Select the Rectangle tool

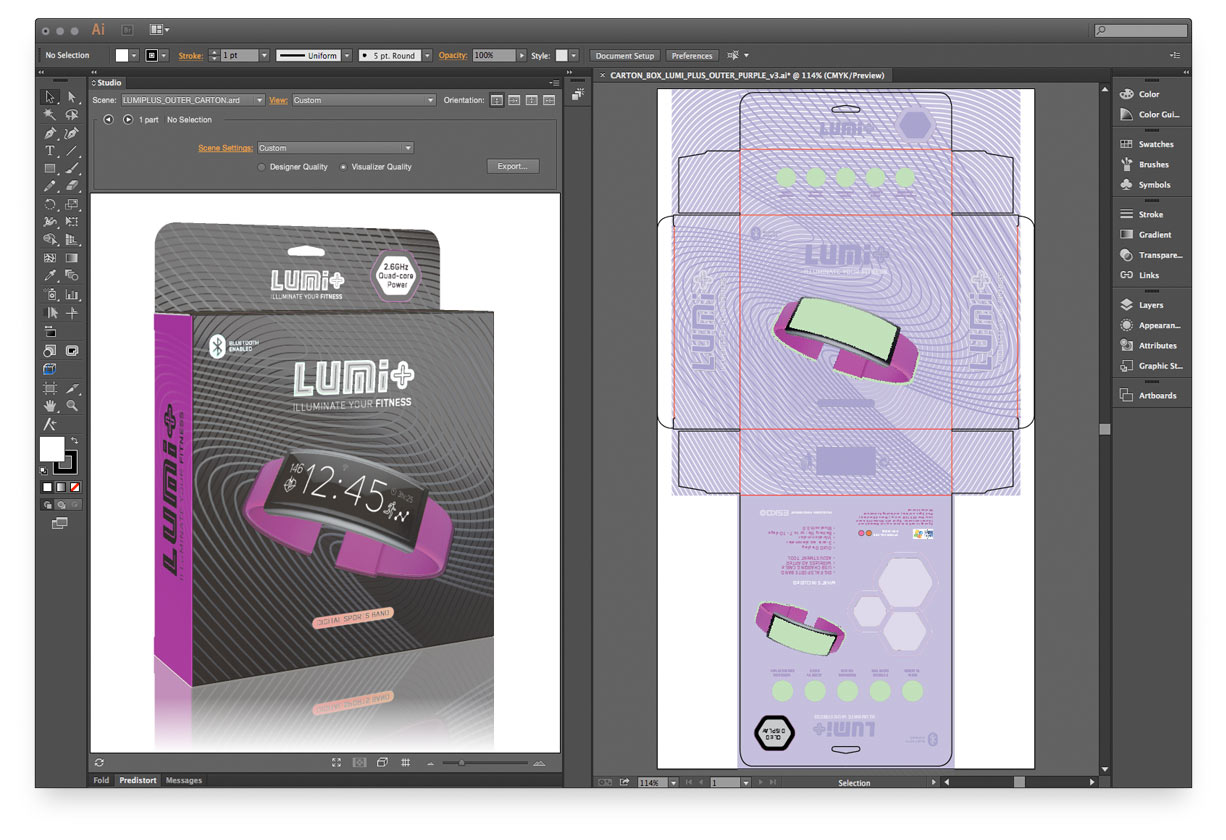49,168
